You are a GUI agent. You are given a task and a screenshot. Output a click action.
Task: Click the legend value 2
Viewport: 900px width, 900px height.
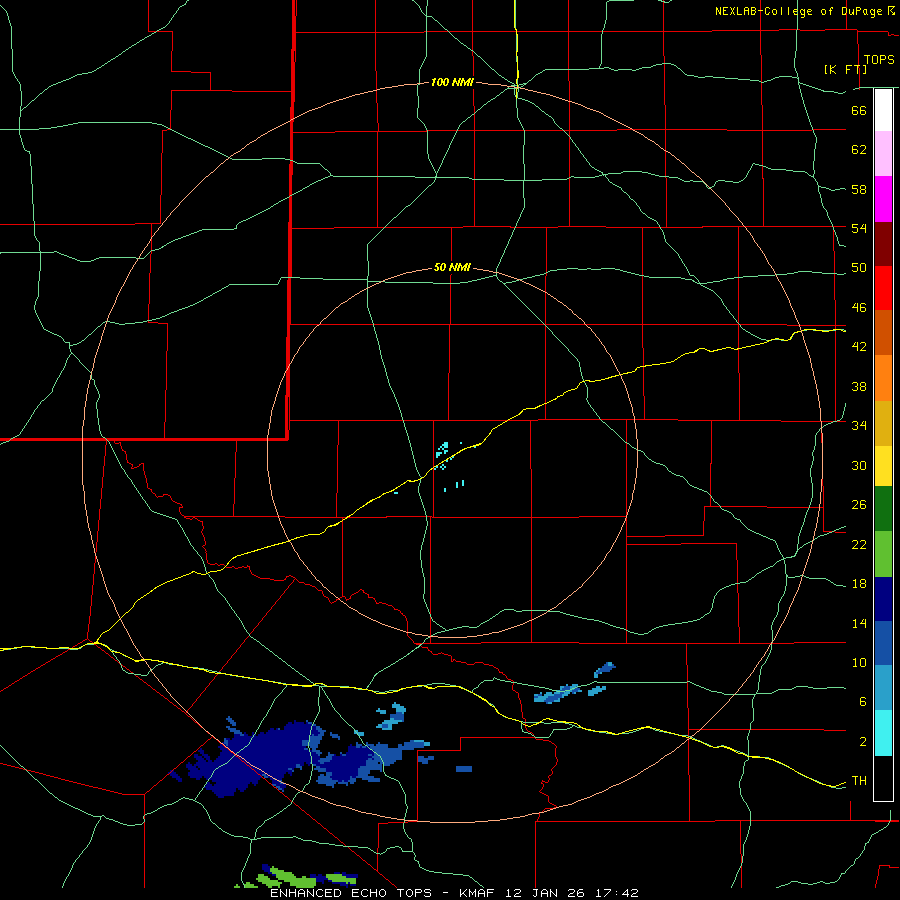[x=863, y=741]
